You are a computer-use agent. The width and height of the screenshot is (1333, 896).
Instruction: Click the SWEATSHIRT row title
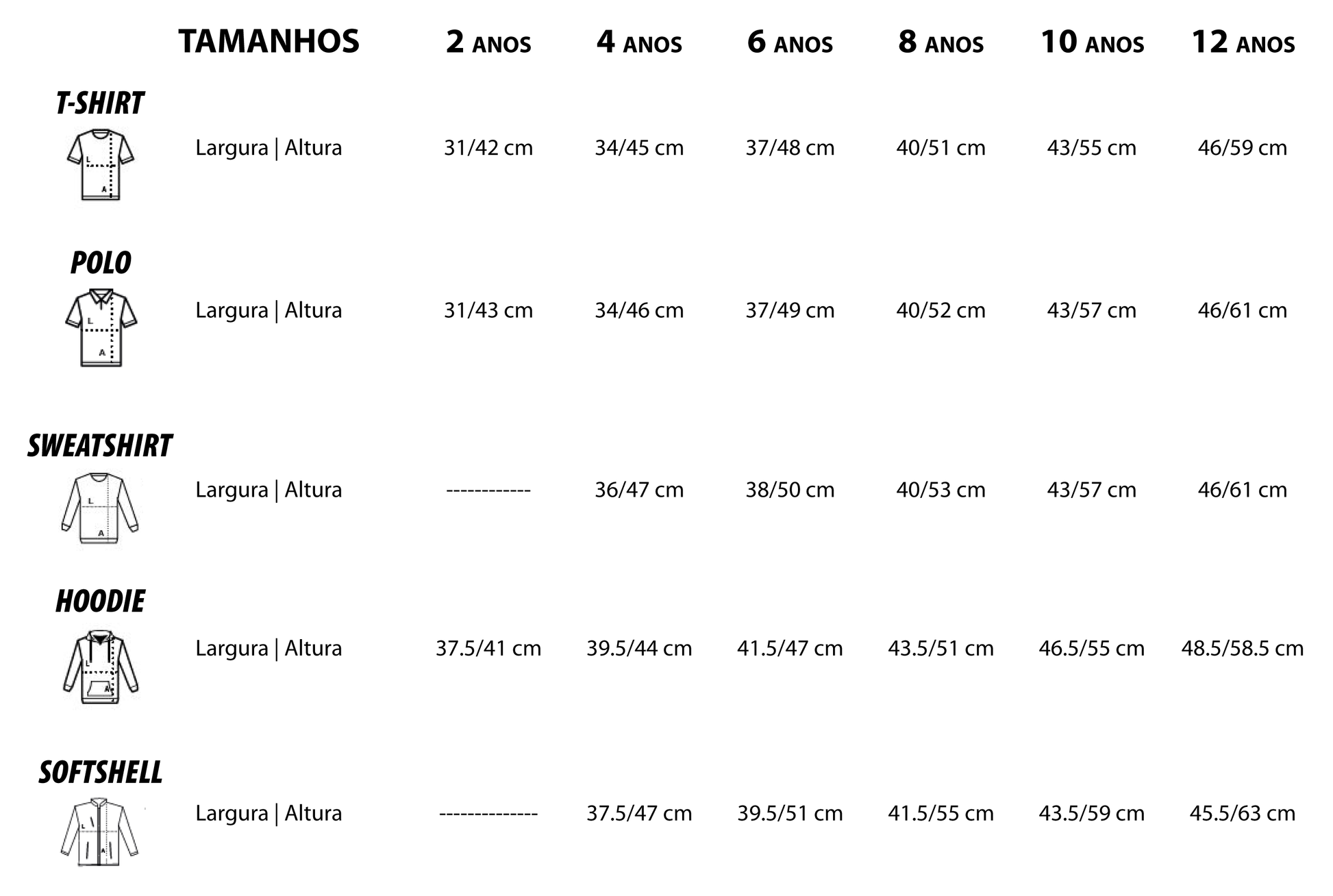coord(100,446)
